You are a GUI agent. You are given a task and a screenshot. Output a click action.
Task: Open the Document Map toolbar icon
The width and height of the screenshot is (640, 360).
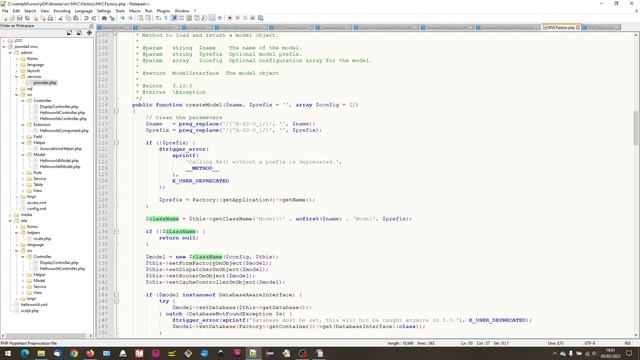(x=189, y=18)
